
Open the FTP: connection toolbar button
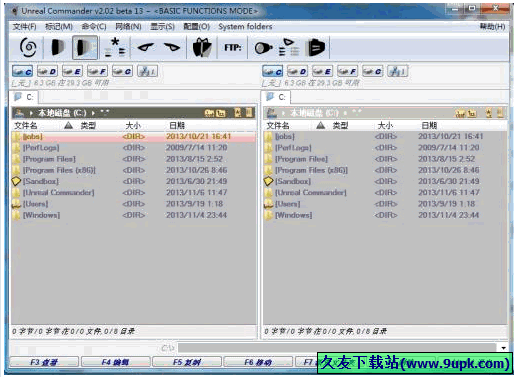pyautogui.click(x=233, y=48)
